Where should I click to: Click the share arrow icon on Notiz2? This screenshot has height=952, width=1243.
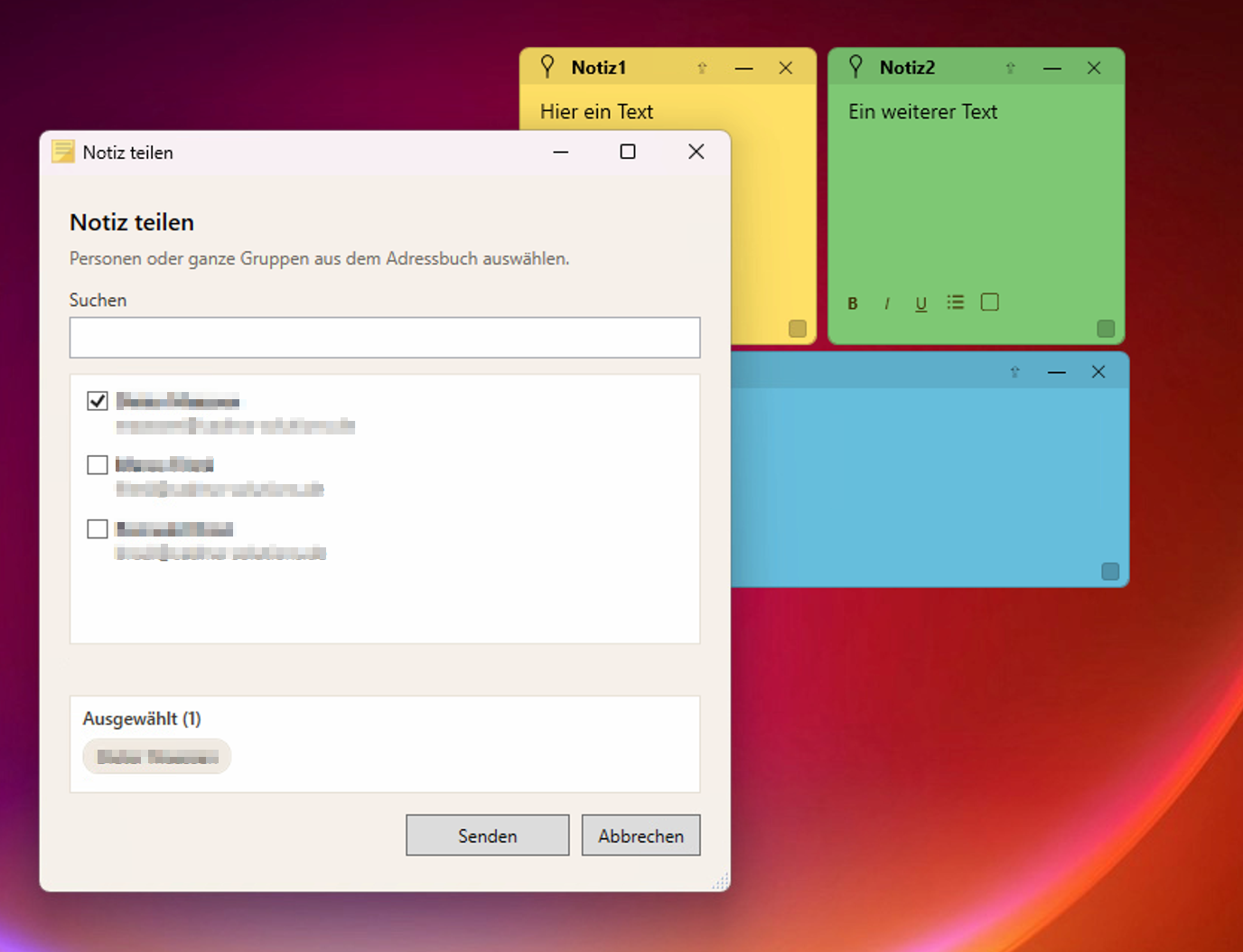(x=1010, y=68)
